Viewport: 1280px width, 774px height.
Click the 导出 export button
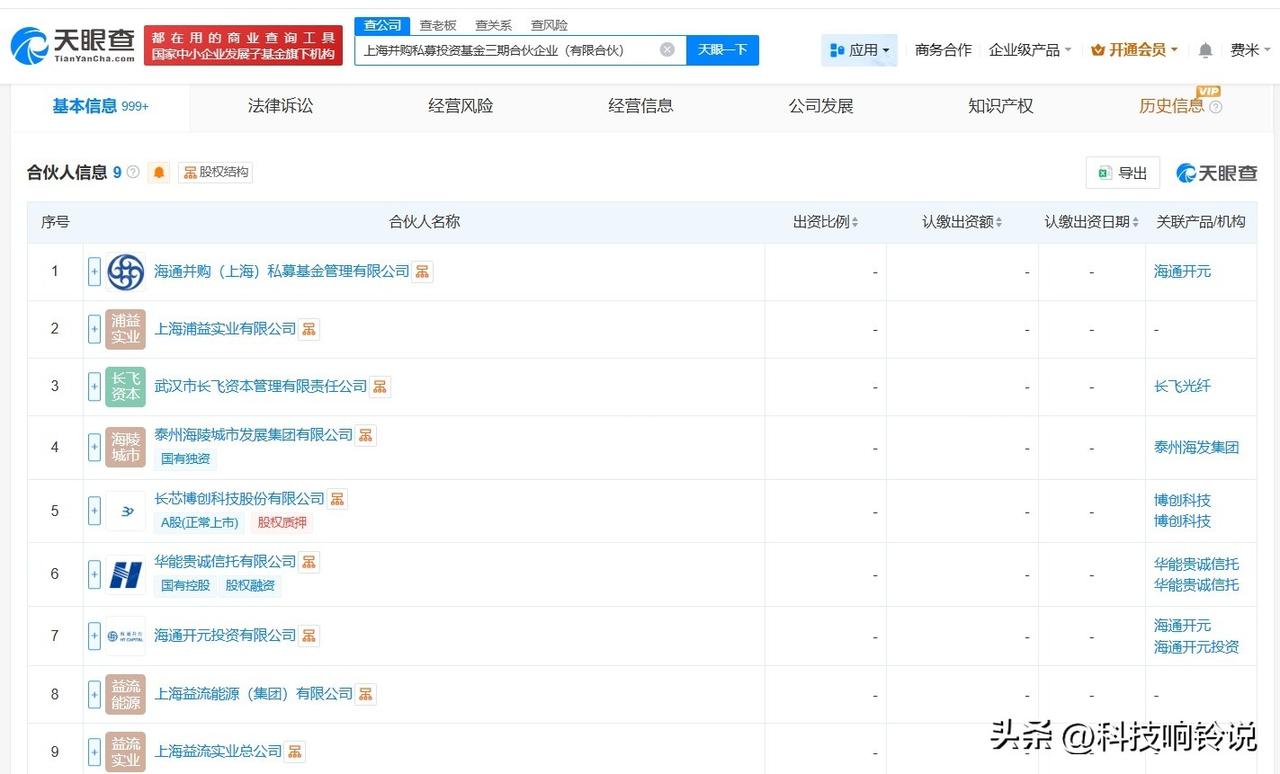(x=1123, y=173)
